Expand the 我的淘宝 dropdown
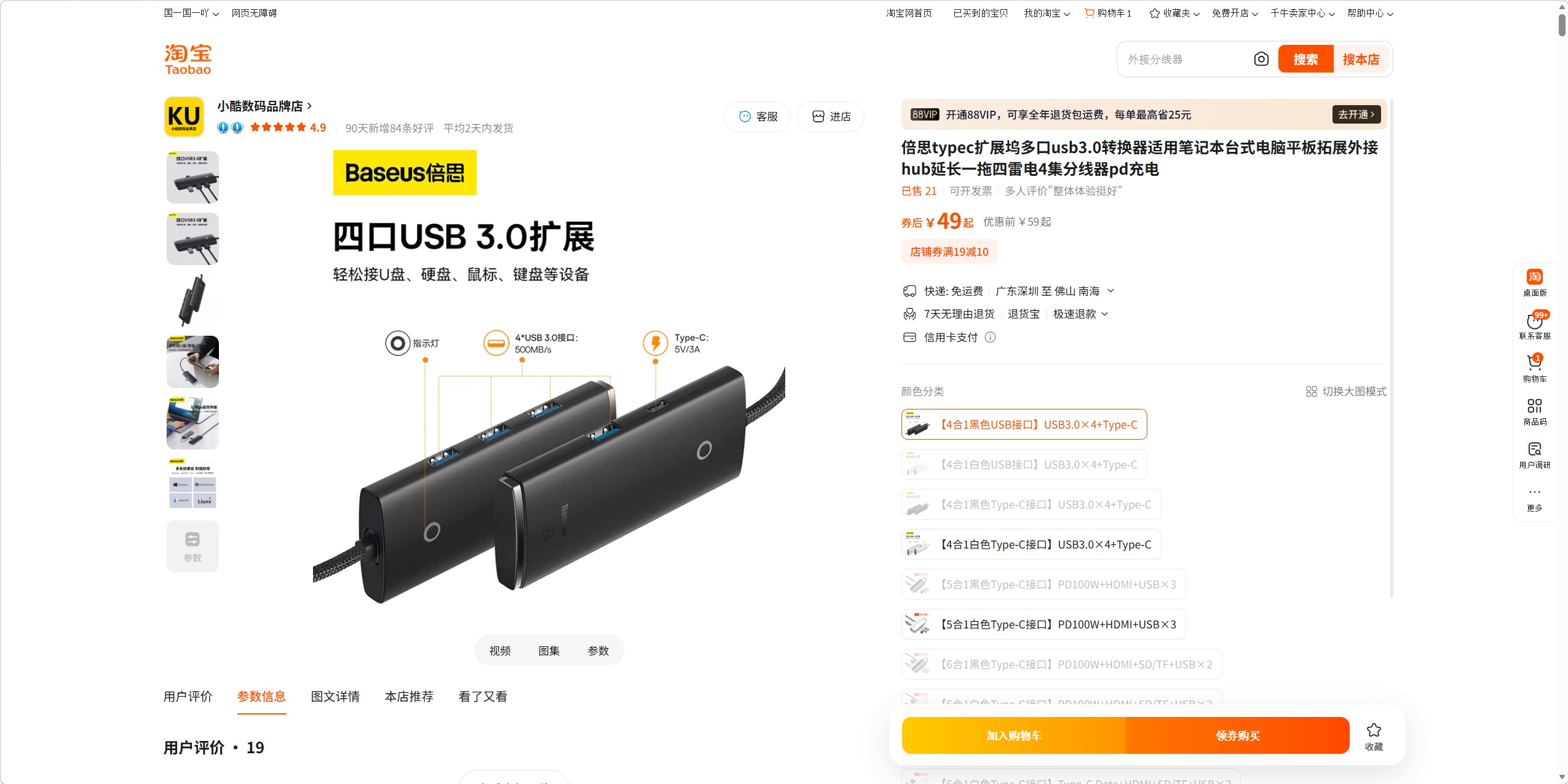Screen dimensions: 1568x784 coord(1047,13)
